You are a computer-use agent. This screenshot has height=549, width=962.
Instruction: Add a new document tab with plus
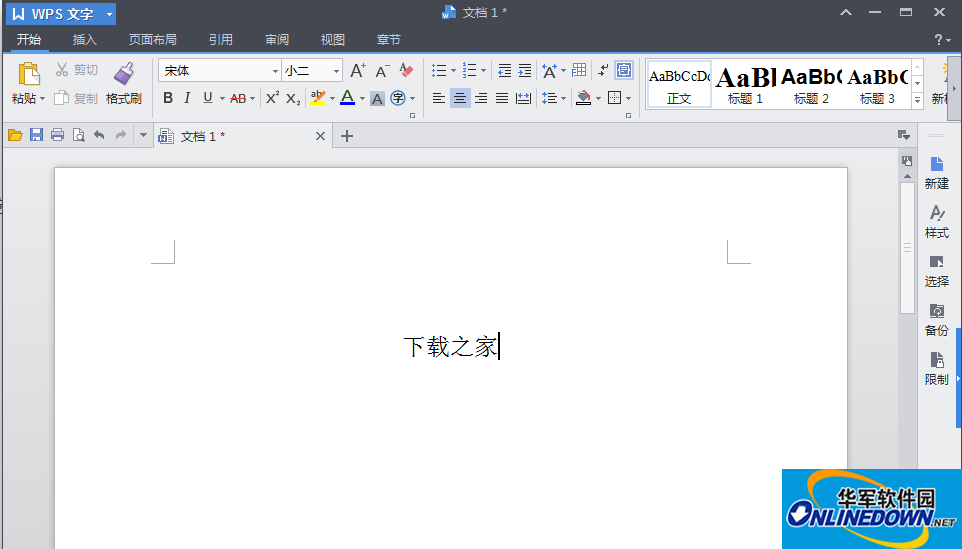coord(347,136)
